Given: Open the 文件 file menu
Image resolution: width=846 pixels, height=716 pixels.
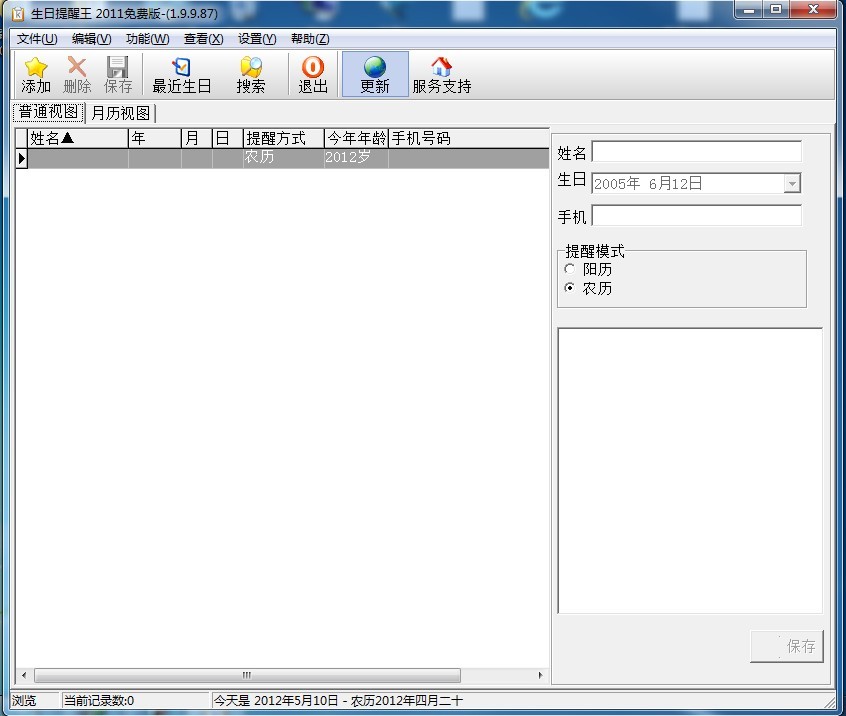Looking at the screenshot, I should tap(37, 39).
